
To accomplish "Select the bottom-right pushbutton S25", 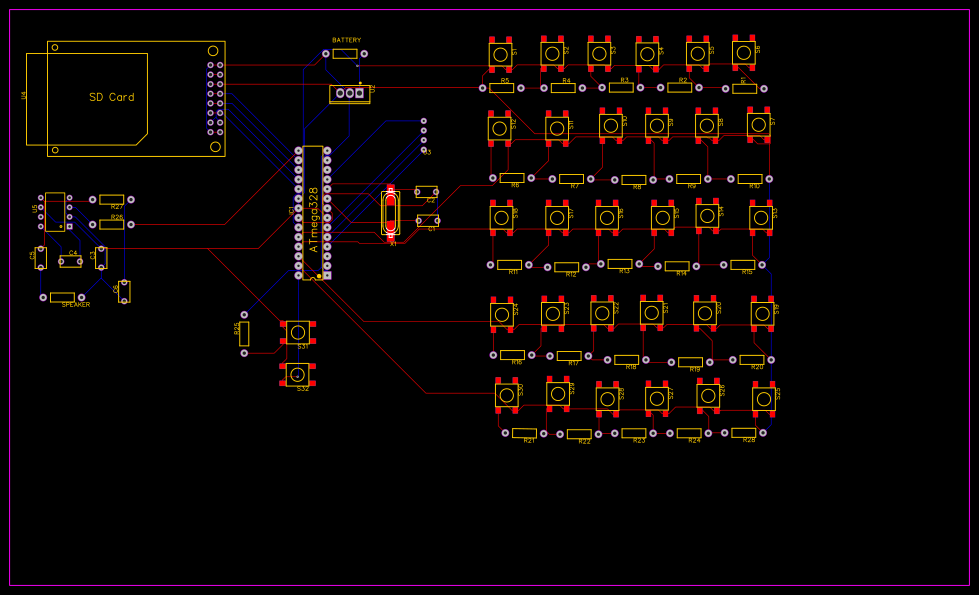I will coord(763,397).
